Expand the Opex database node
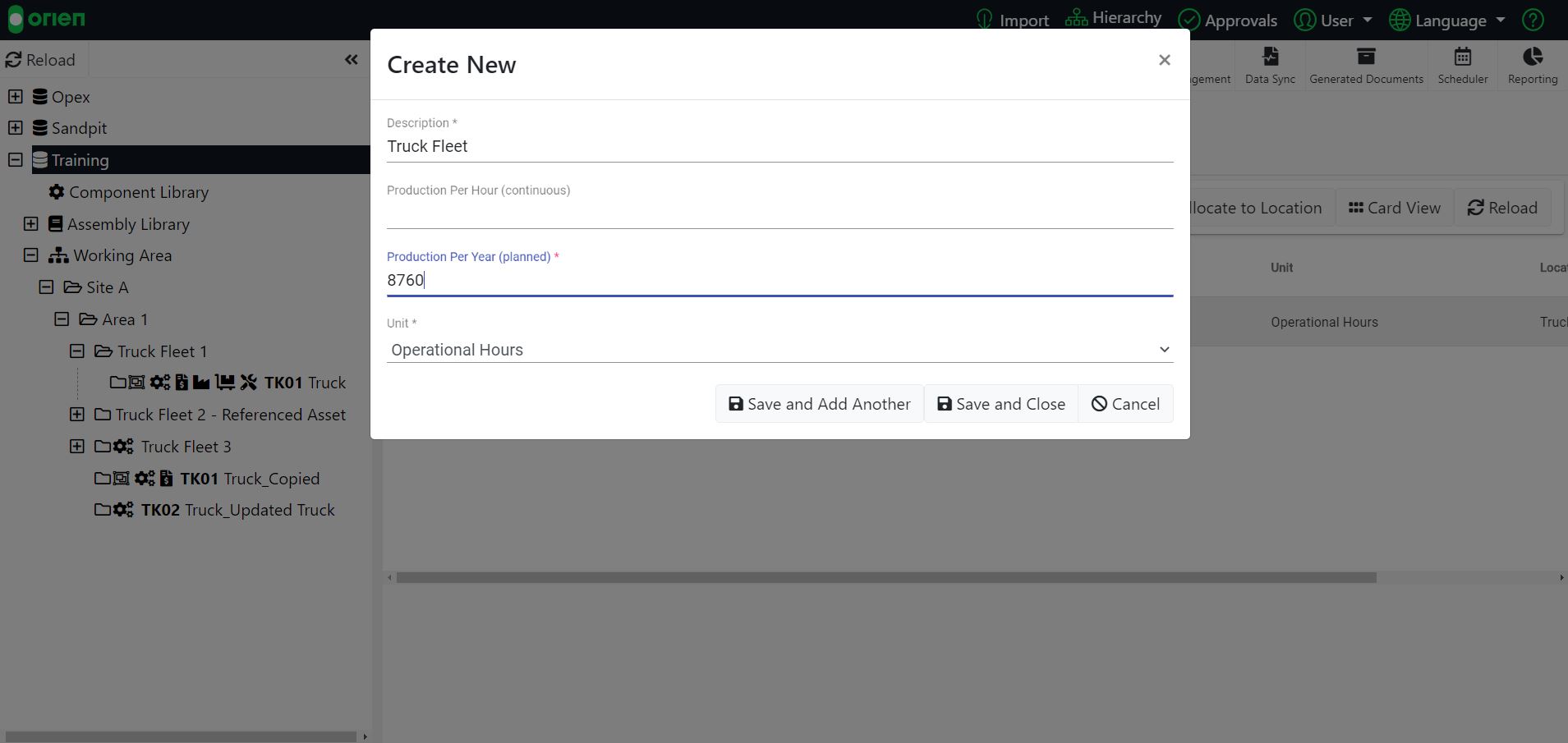This screenshot has width=1568, height=743. 16,97
